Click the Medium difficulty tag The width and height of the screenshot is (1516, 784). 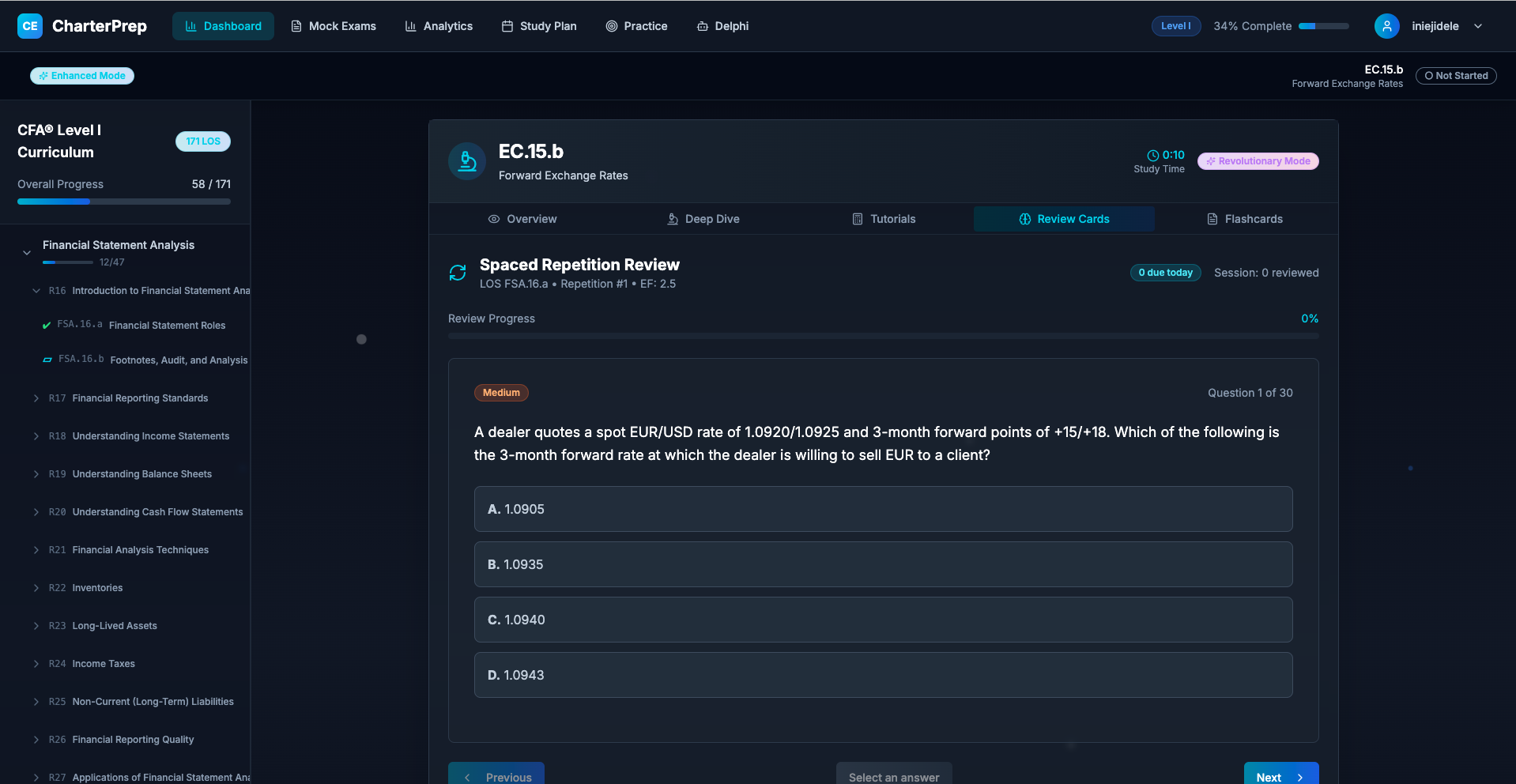pos(501,393)
